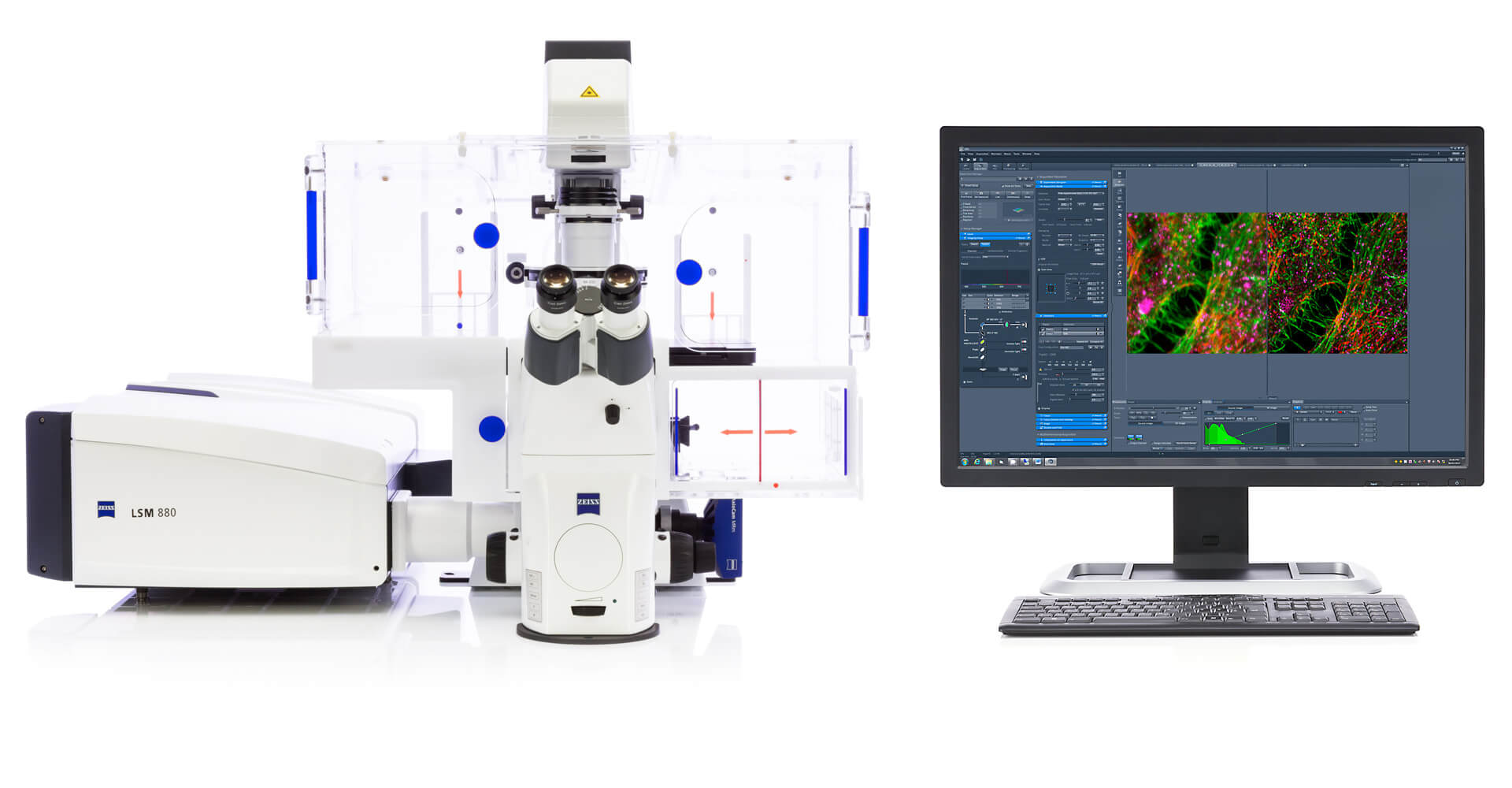Adjust the Gain slider beside warning icon

1073,369
